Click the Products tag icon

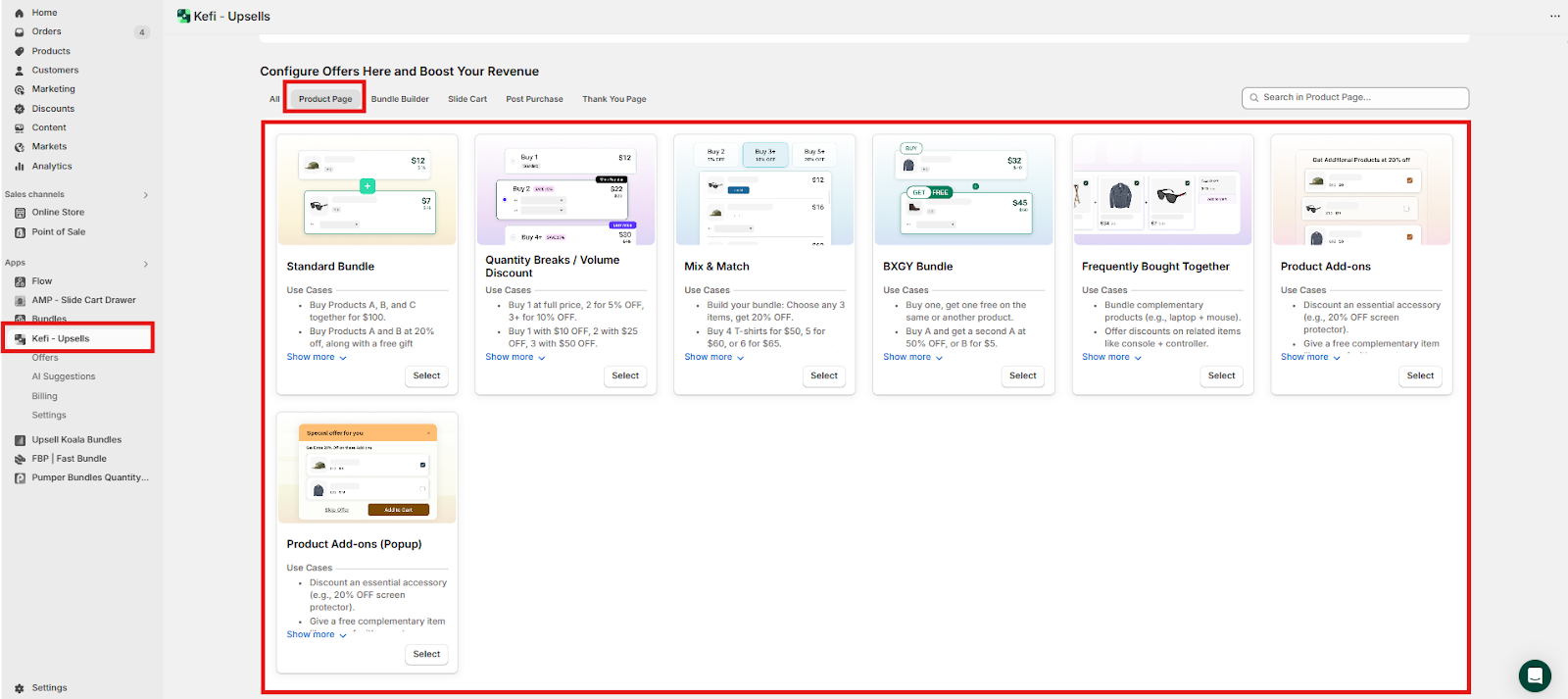click(x=20, y=51)
